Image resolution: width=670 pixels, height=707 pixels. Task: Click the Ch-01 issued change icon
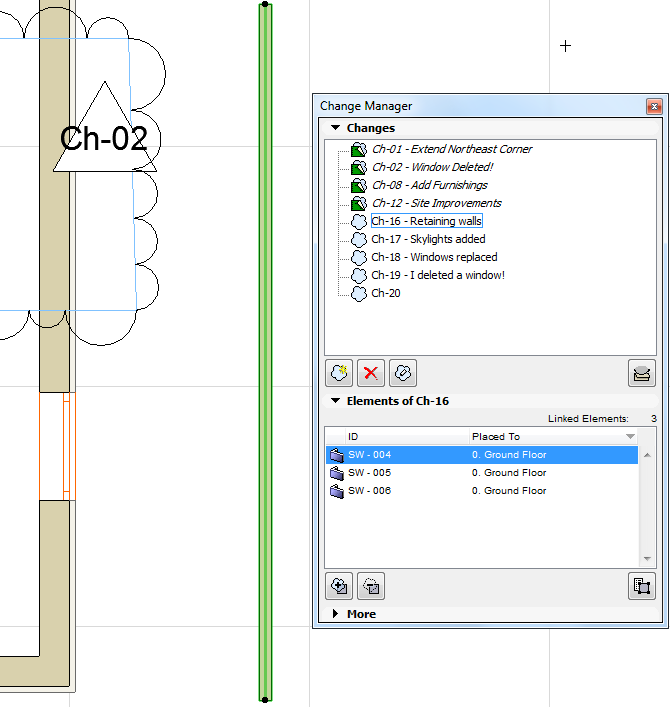tap(359, 149)
